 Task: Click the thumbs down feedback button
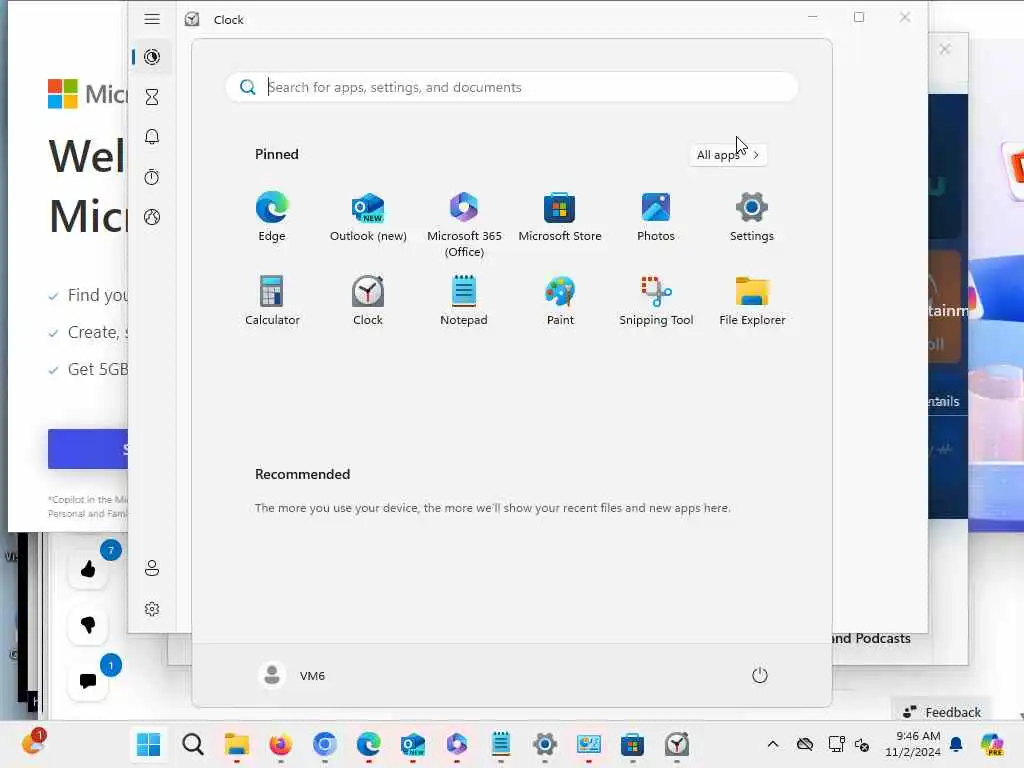(x=88, y=625)
